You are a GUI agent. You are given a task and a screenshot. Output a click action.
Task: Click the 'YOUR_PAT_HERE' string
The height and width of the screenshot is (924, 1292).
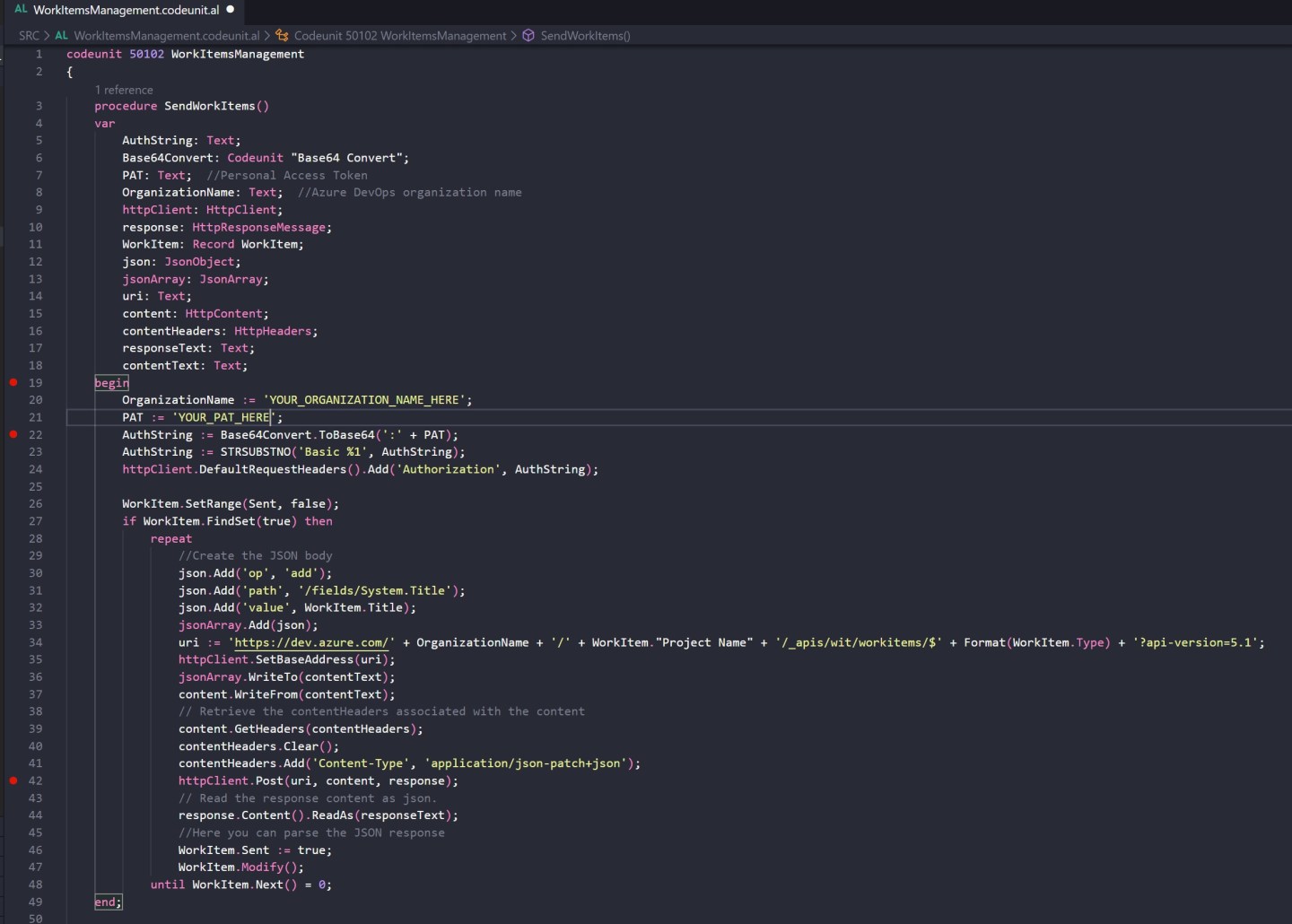coord(224,417)
